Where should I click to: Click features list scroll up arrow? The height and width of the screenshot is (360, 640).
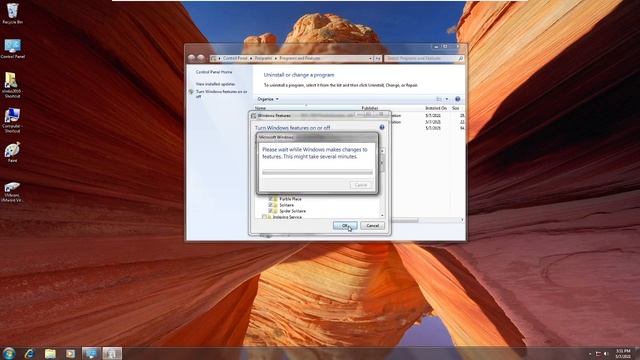(382, 151)
